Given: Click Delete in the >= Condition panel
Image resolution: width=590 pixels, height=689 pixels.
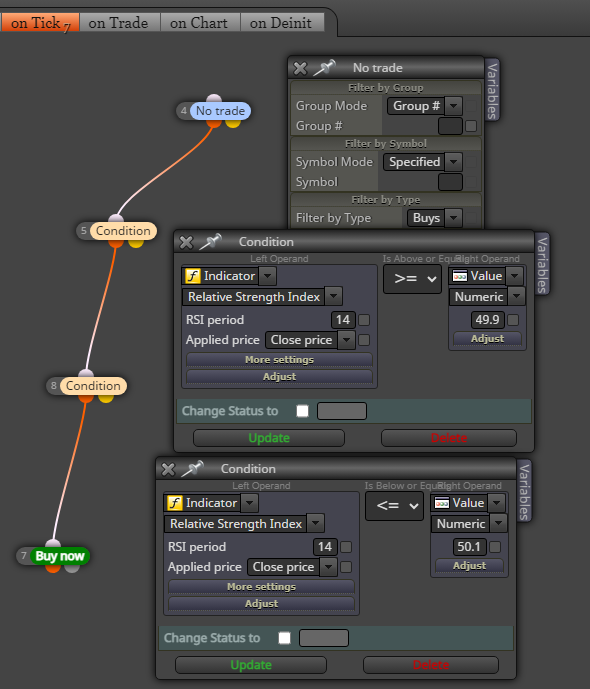Looking at the screenshot, I should 449,438.
